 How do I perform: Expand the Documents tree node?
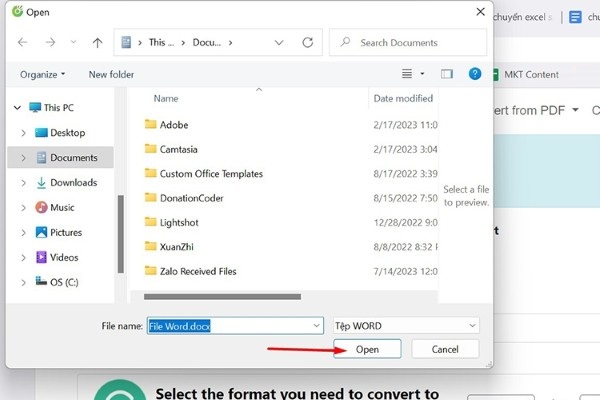23,158
